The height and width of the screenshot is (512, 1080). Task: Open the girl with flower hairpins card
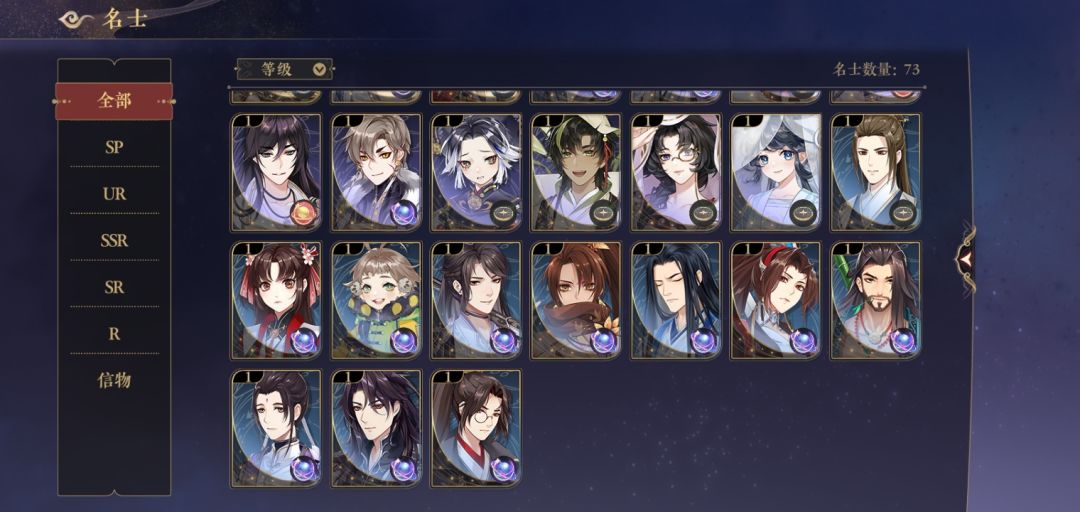pyautogui.click(x=276, y=300)
